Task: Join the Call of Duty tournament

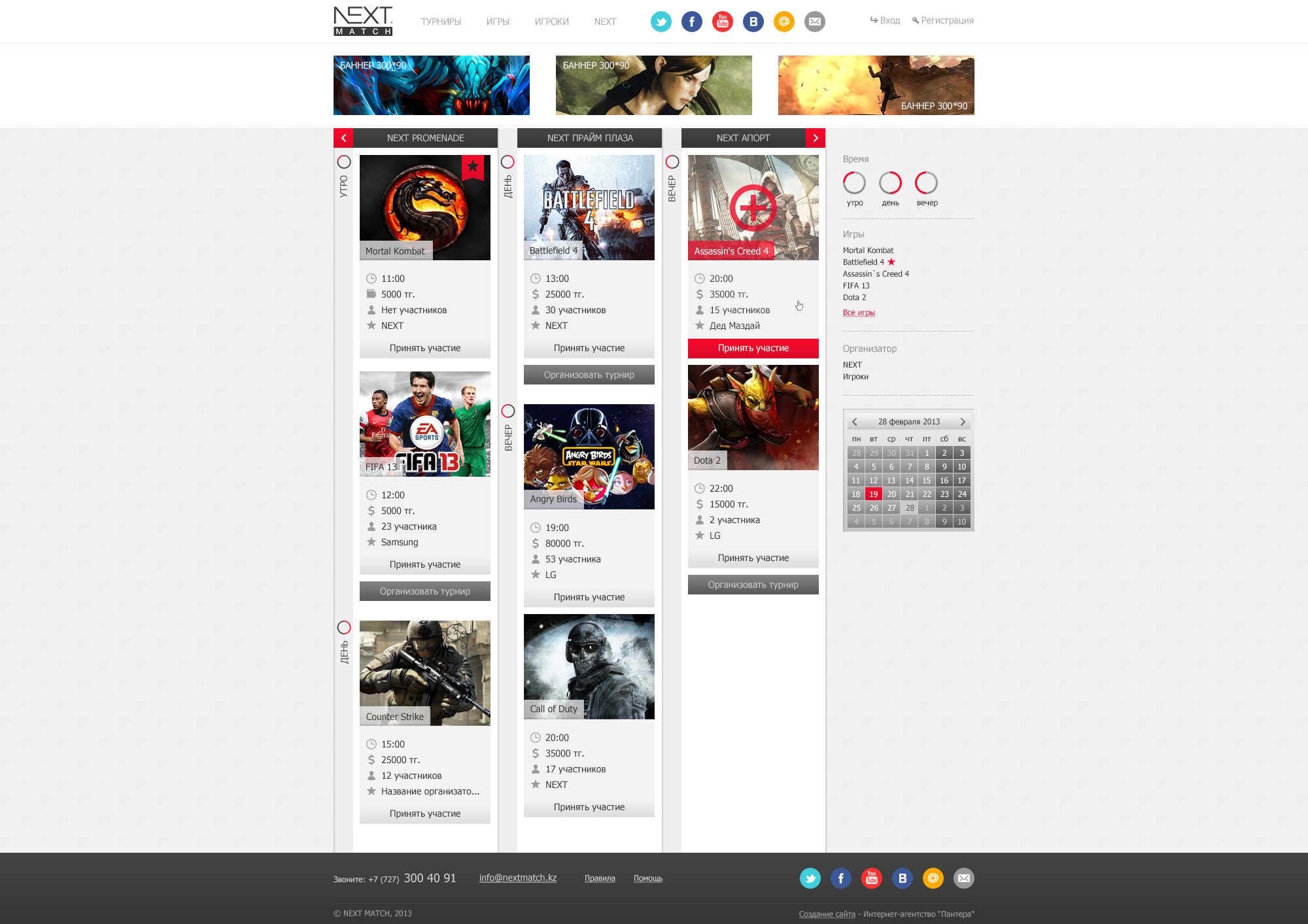Action: (x=589, y=807)
